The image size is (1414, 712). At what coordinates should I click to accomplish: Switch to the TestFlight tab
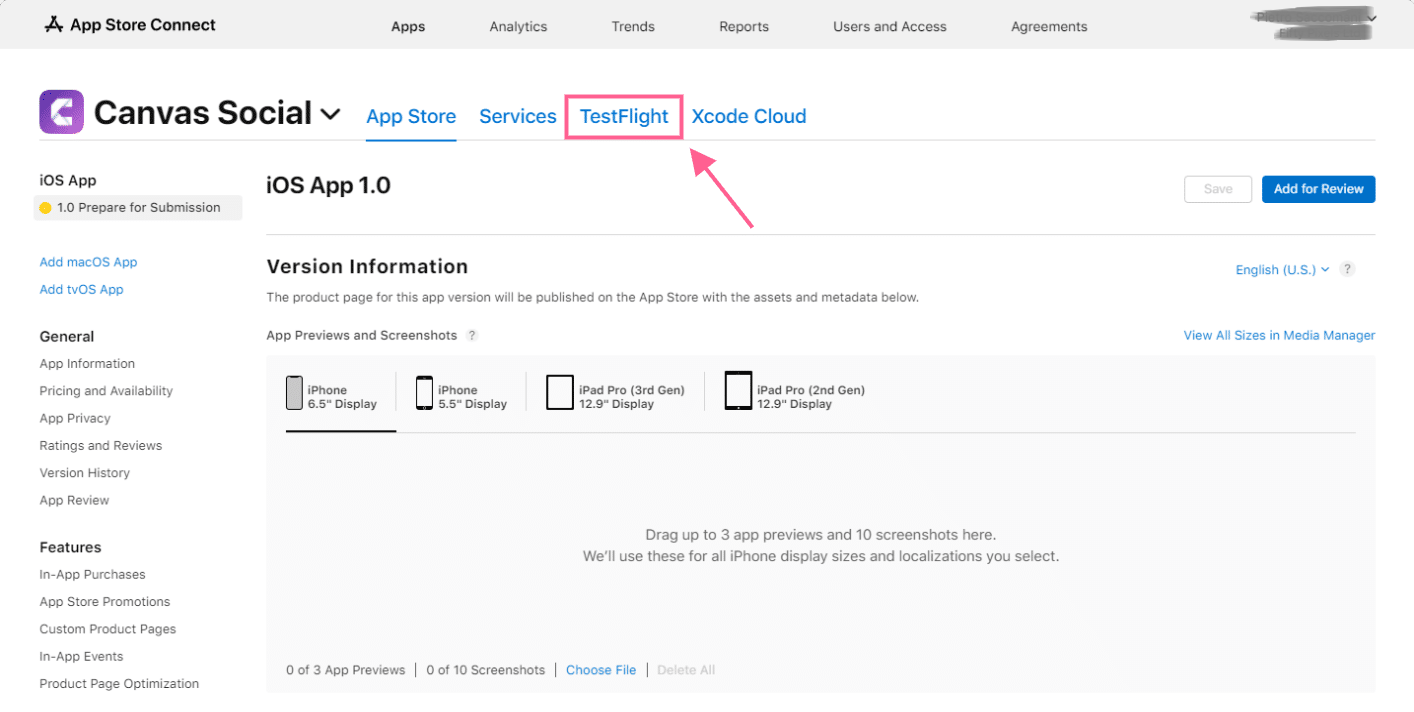(x=623, y=116)
